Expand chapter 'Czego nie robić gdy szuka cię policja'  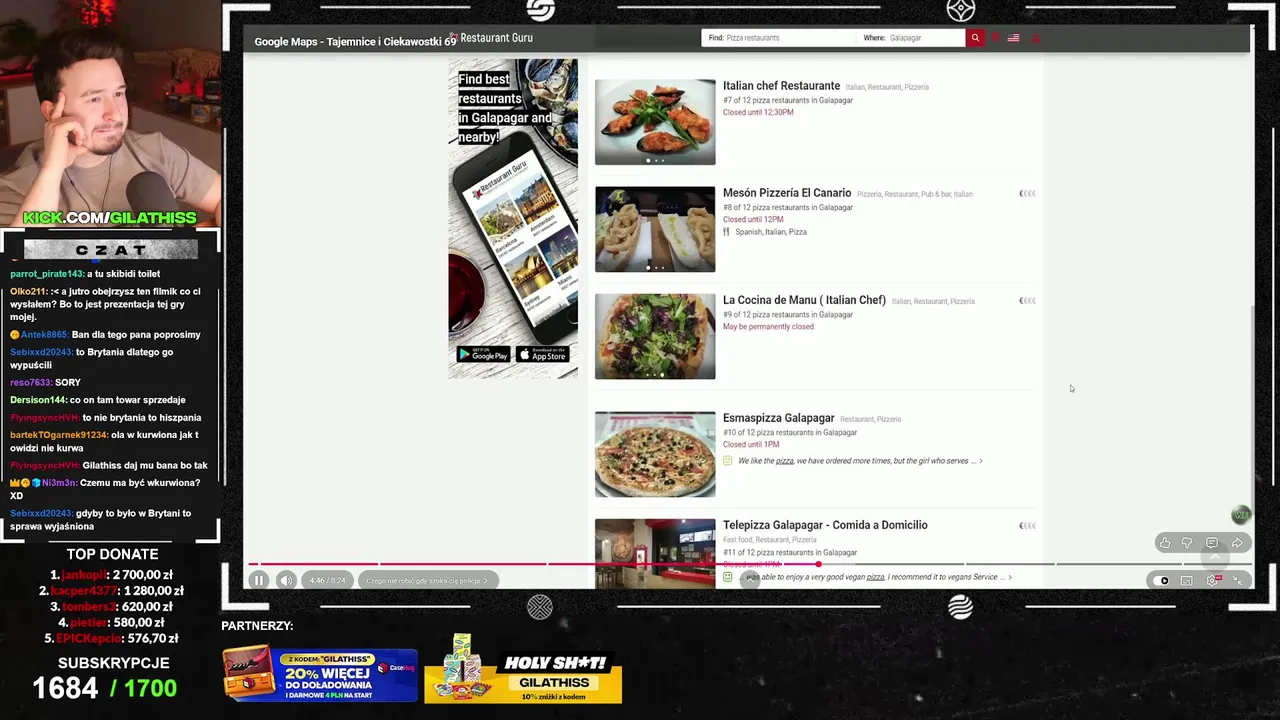427,580
